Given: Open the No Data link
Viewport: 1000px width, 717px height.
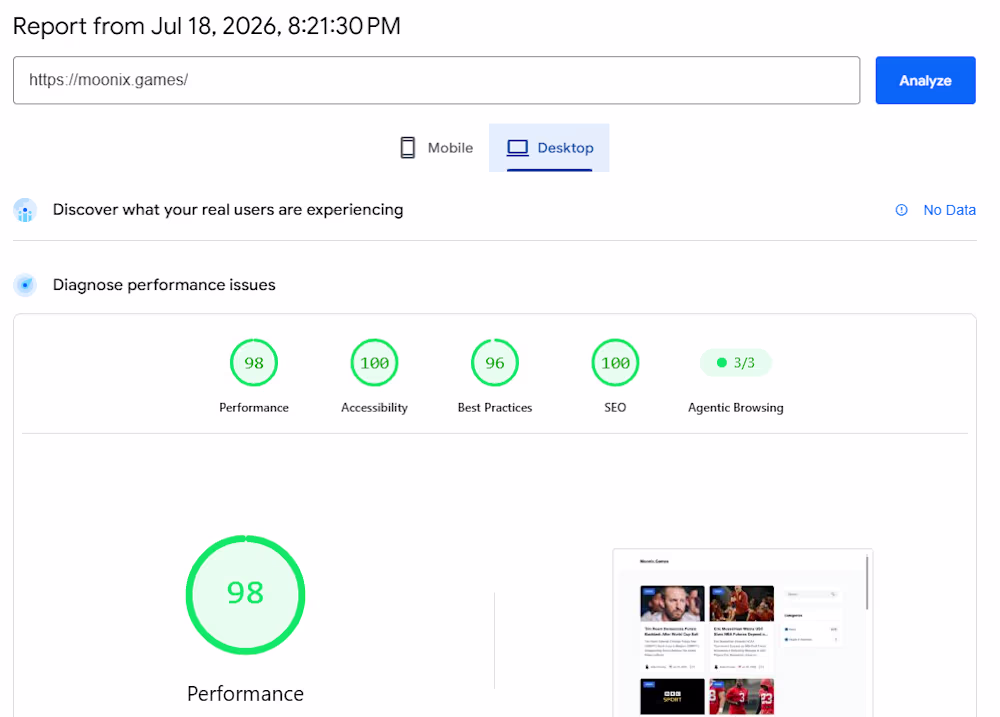Looking at the screenshot, I should click(x=949, y=210).
